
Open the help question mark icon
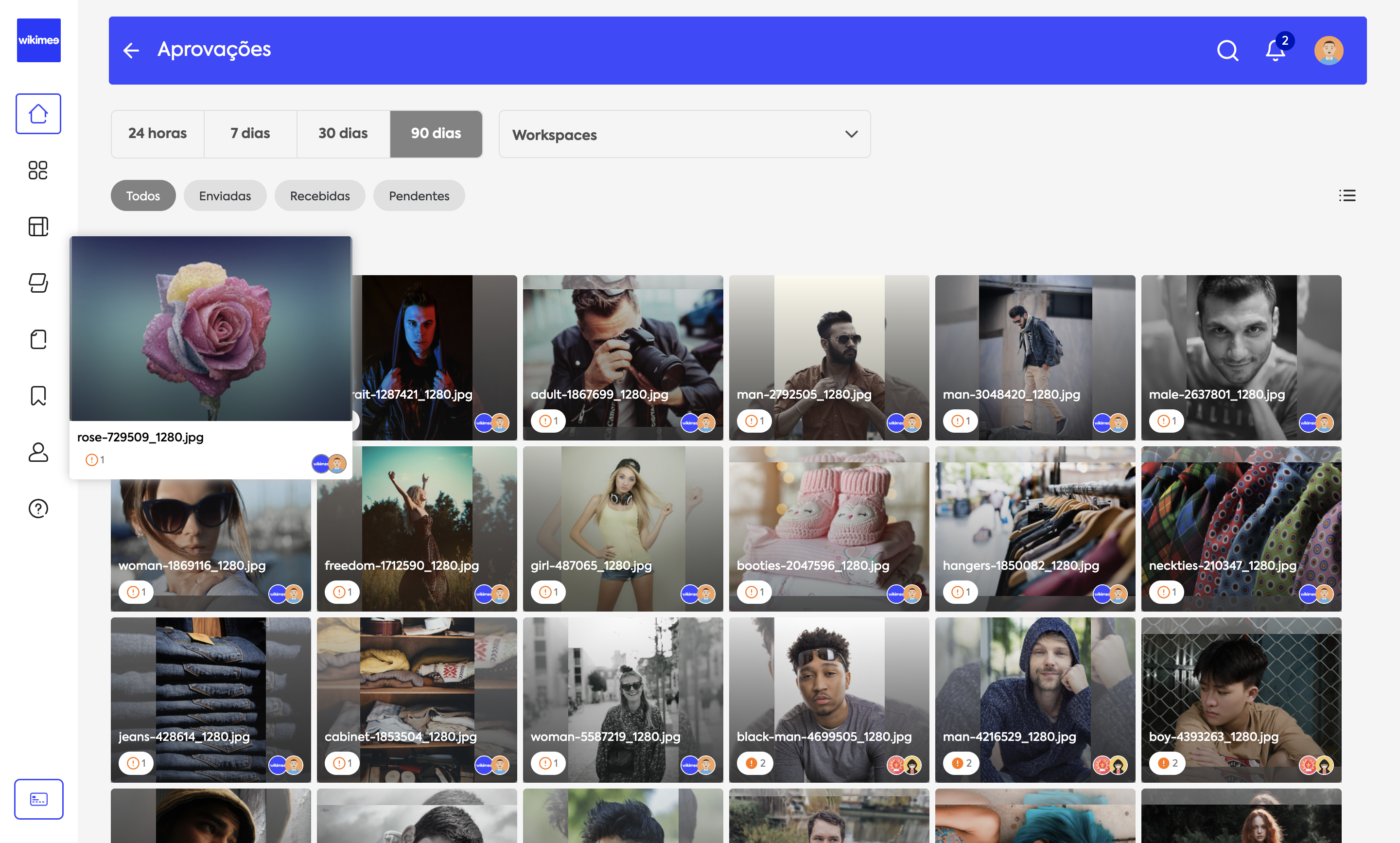[x=38, y=509]
